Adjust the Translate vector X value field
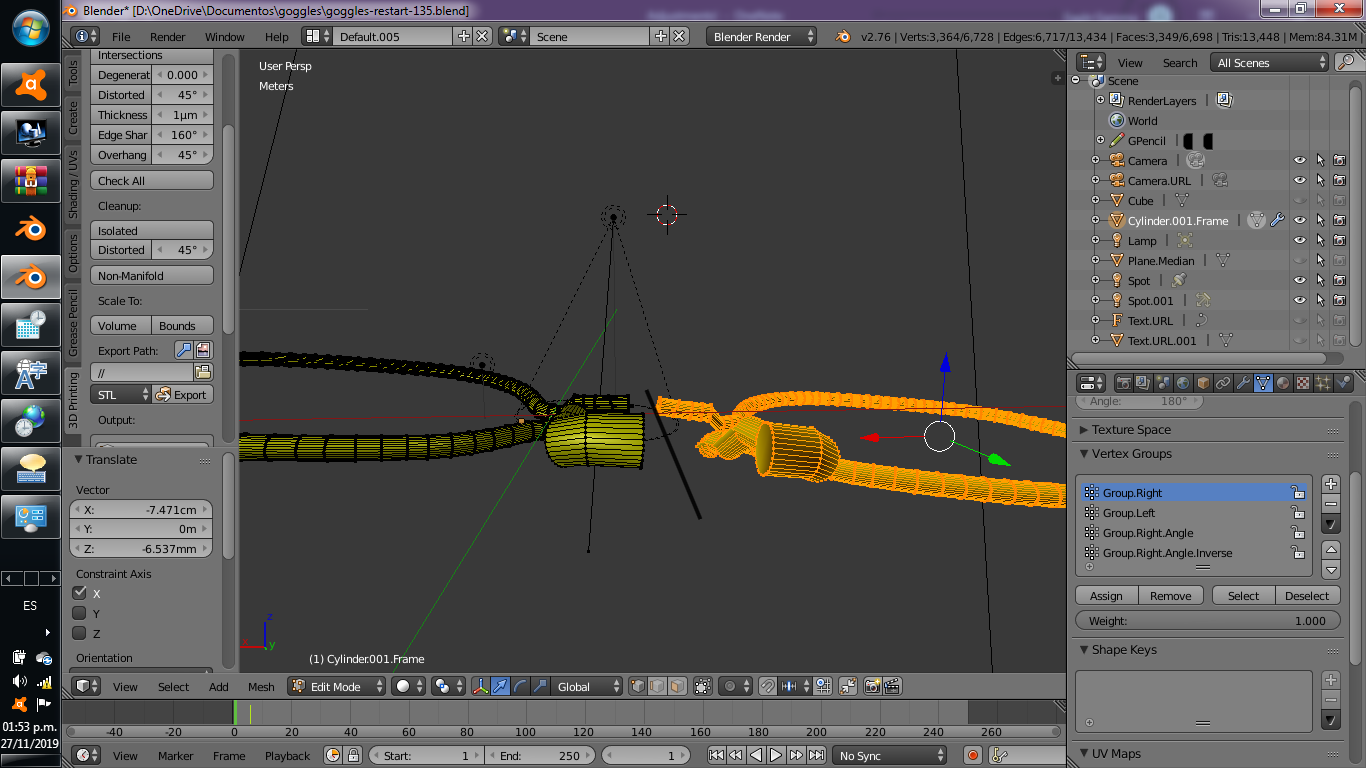1366x768 pixels. [x=141, y=510]
